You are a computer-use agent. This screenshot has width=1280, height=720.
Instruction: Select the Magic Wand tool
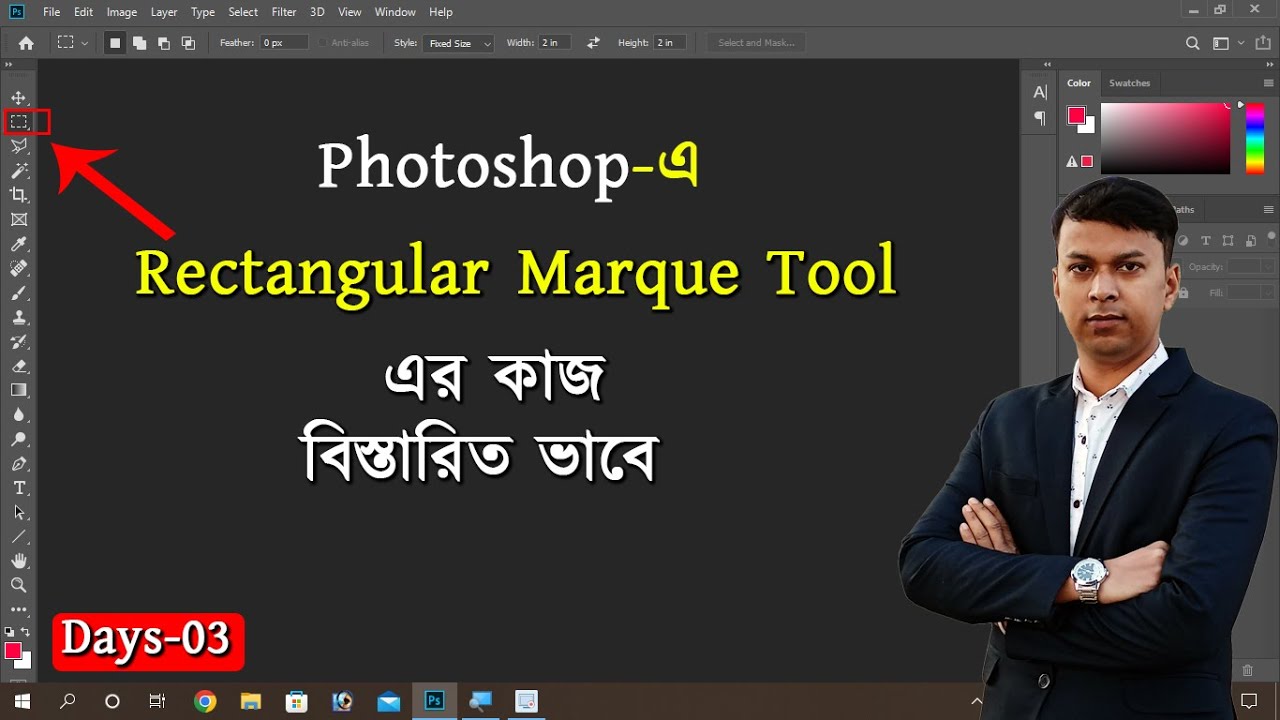coord(19,171)
